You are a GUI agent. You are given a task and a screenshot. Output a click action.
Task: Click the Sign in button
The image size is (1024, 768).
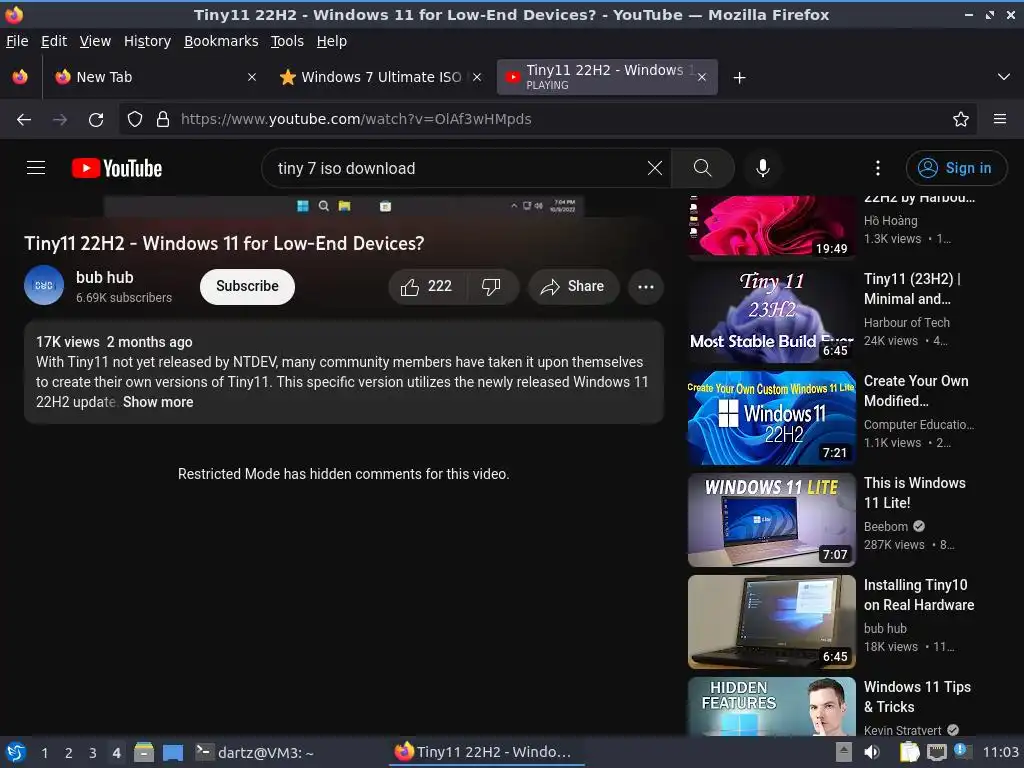[956, 168]
